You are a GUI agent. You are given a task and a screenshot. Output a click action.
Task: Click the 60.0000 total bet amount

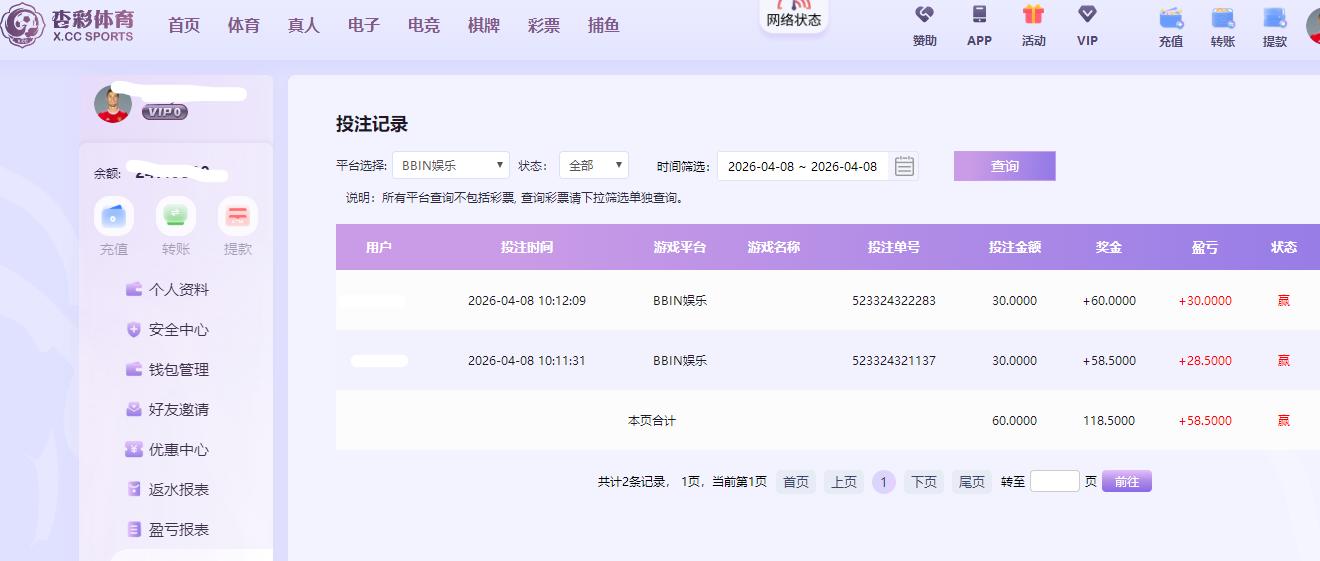click(x=1015, y=421)
